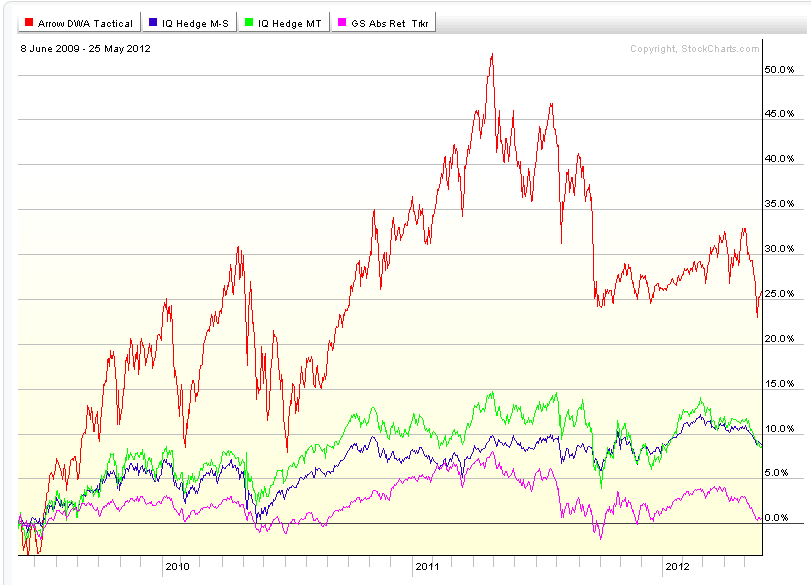This screenshot has width=811, height=585.
Task: Click the 45.0% y-axis label
Action: click(780, 114)
